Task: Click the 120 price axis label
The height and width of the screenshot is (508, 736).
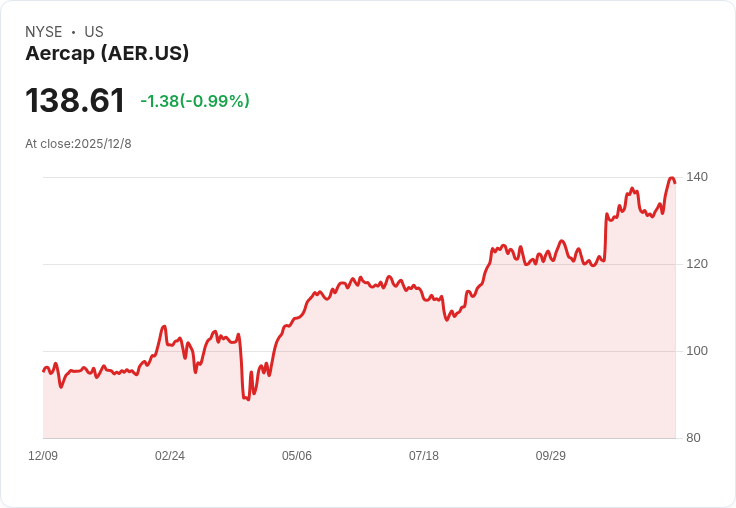Action: tap(697, 264)
